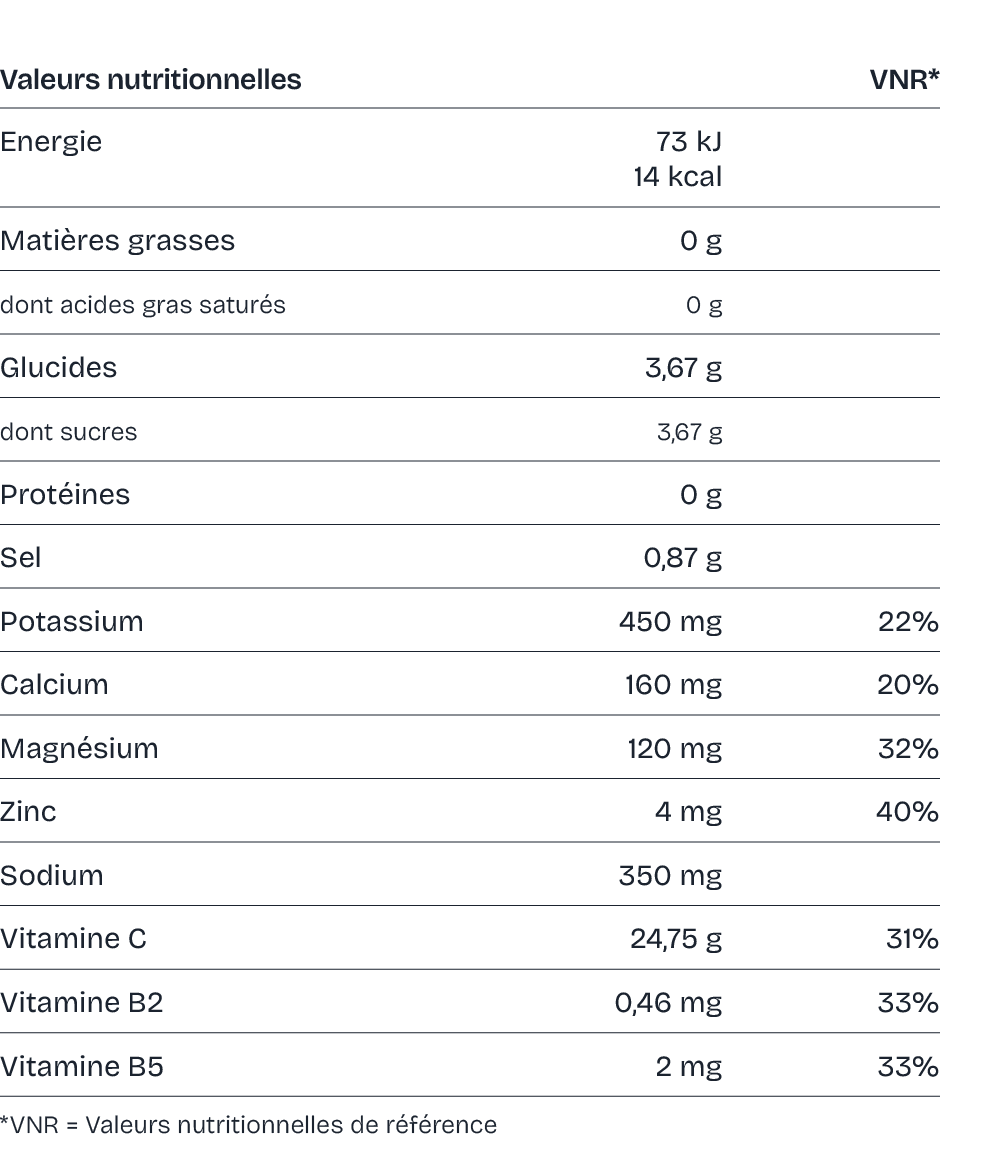990x1162 pixels.
Task: Select the Calcium 160 mg value
Action: (x=674, y=685)
